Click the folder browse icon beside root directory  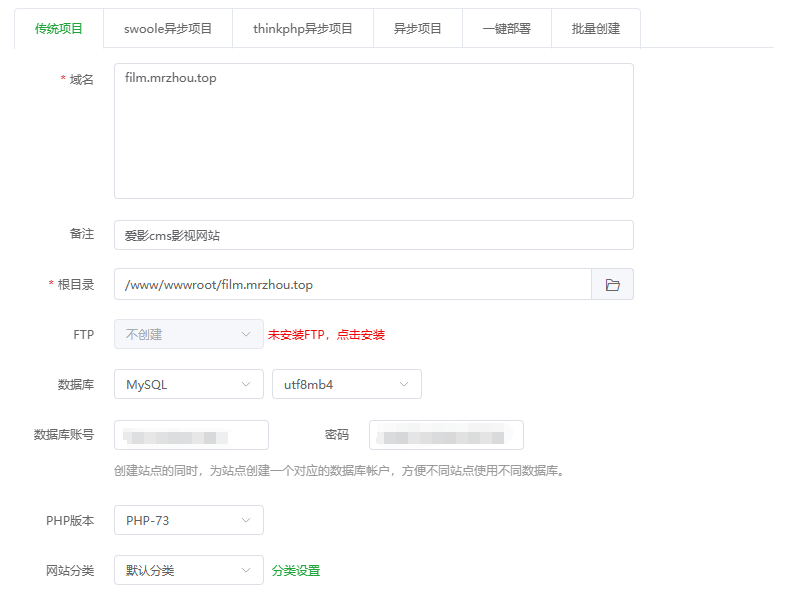(x=612, y=285)
